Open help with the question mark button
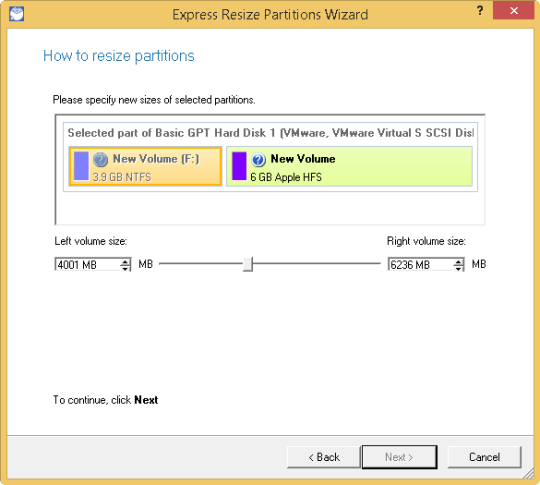Image resolution: width=540 pixels, height=485 pixels. click(480, 11)
